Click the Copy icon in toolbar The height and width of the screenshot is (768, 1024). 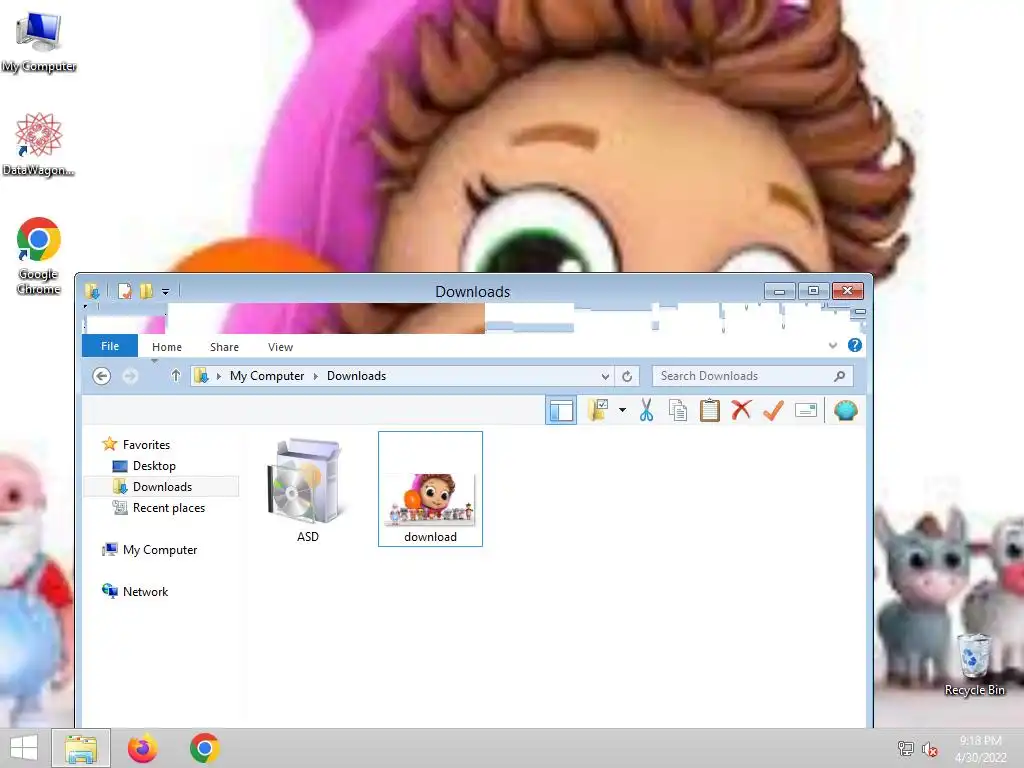point(678,411)
